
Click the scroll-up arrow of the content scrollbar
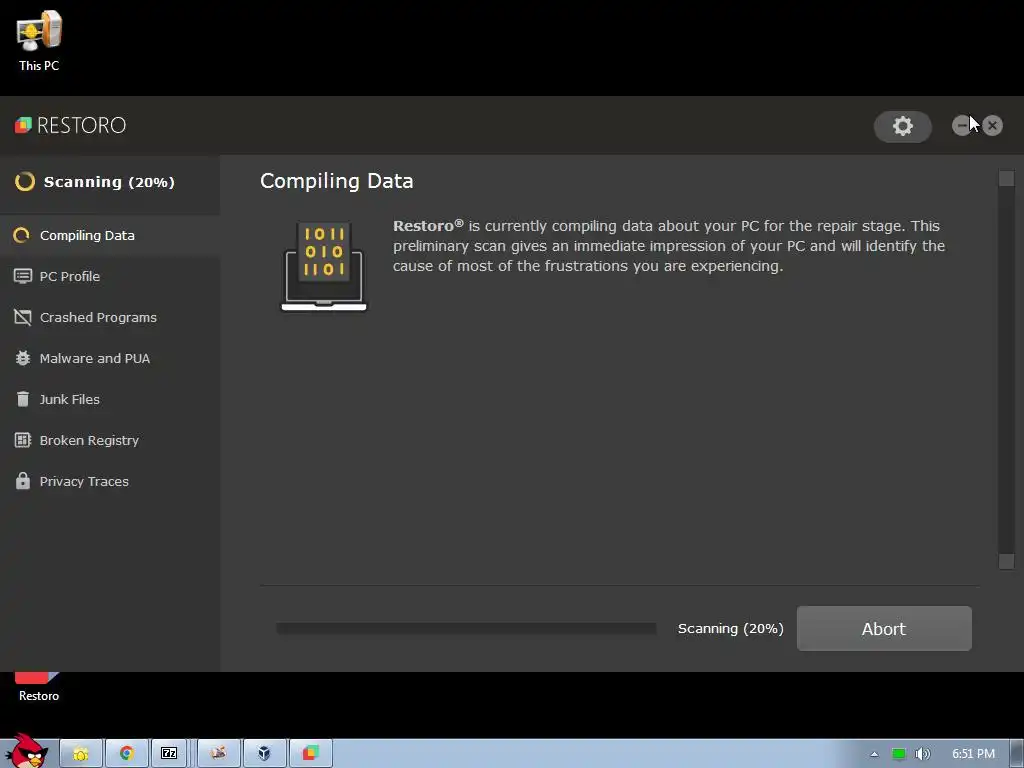pos(1006,178)
